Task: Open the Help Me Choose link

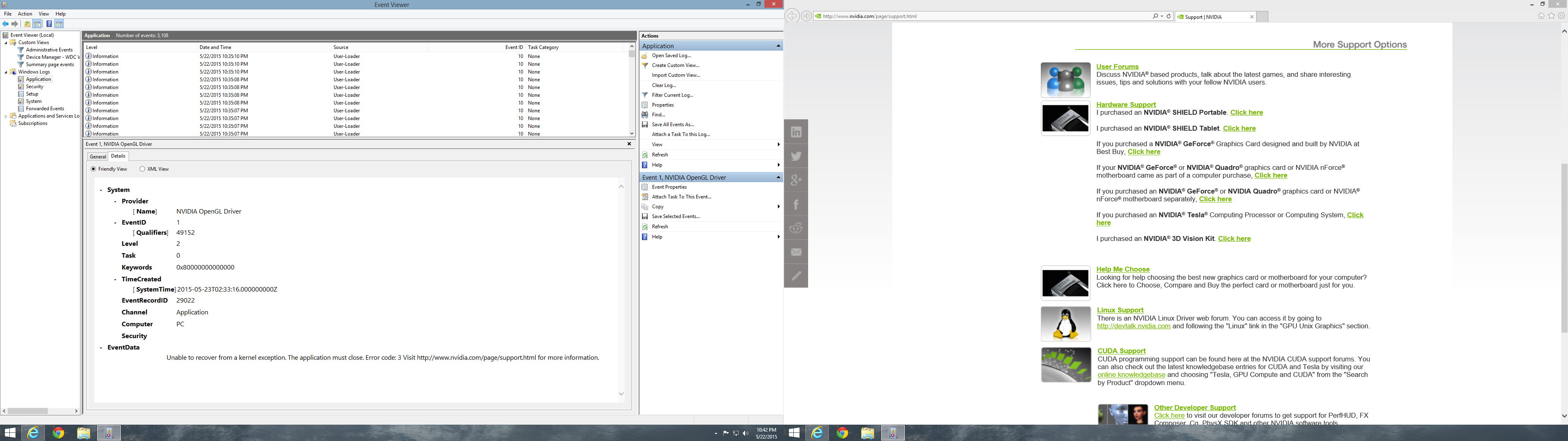Action: pyautogui.click(x=1123, y=269)
